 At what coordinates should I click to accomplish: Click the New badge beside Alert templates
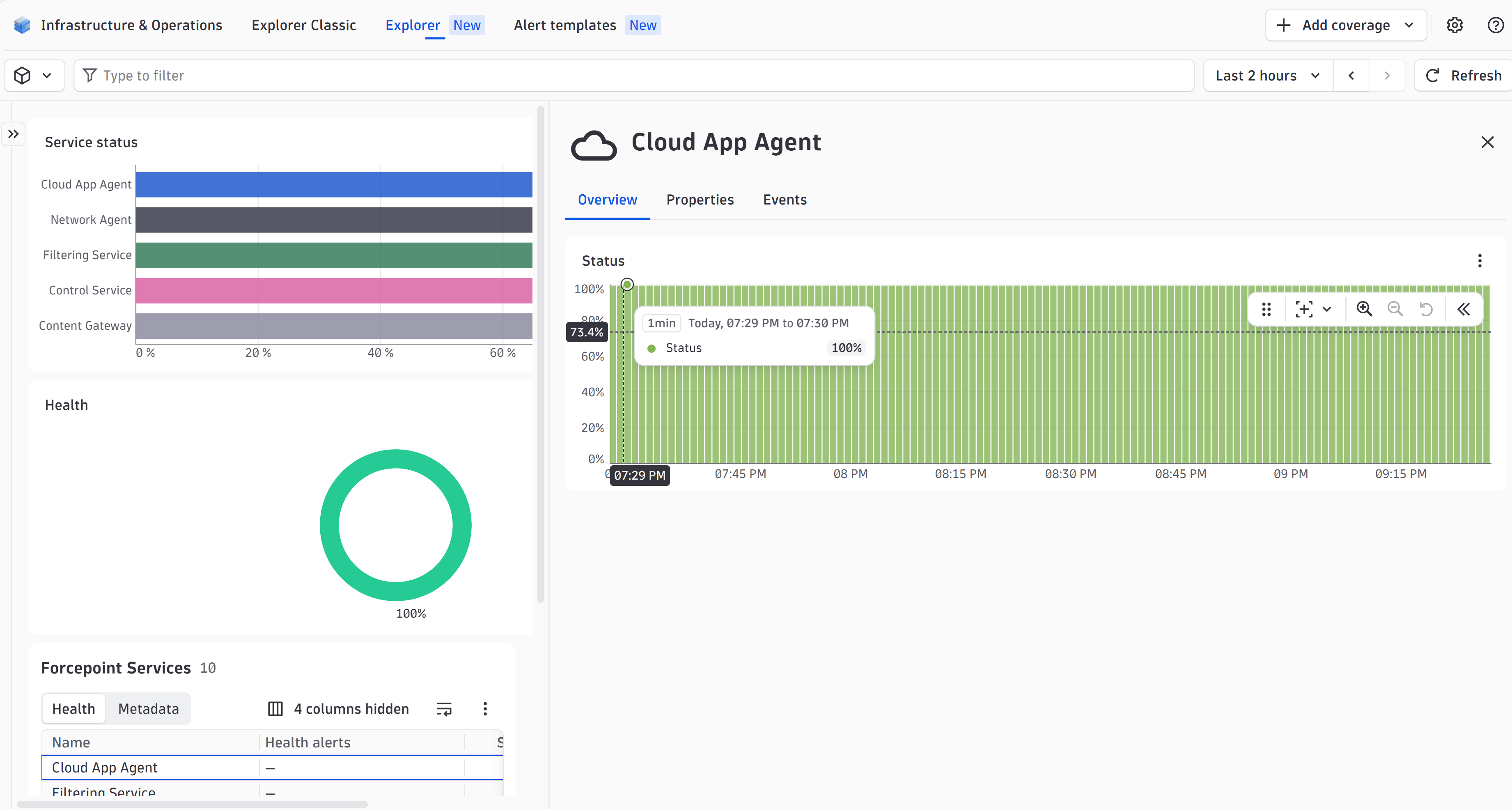click(643, 25)
